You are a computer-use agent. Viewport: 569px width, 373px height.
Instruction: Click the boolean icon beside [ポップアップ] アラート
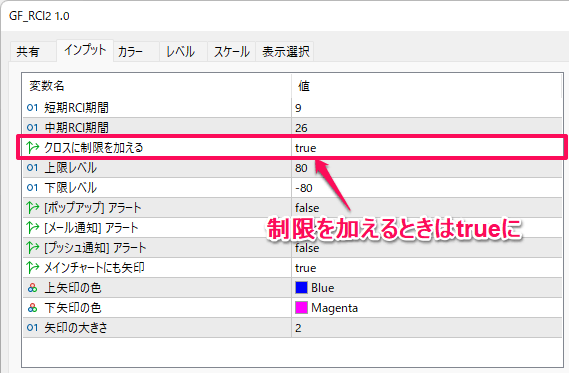pos(33,208)
